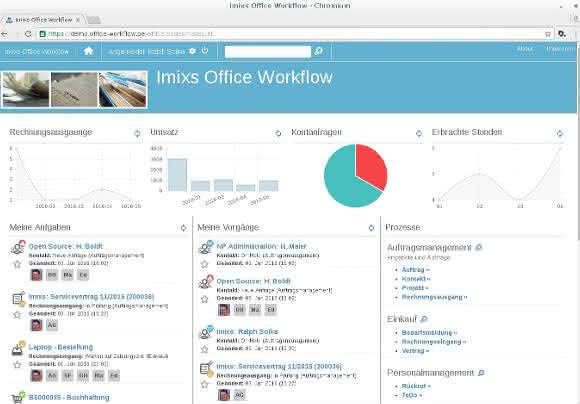Click search icon next to Auftragsmanagement
Viewport: 580px width, 404px height.
[478, 247]
